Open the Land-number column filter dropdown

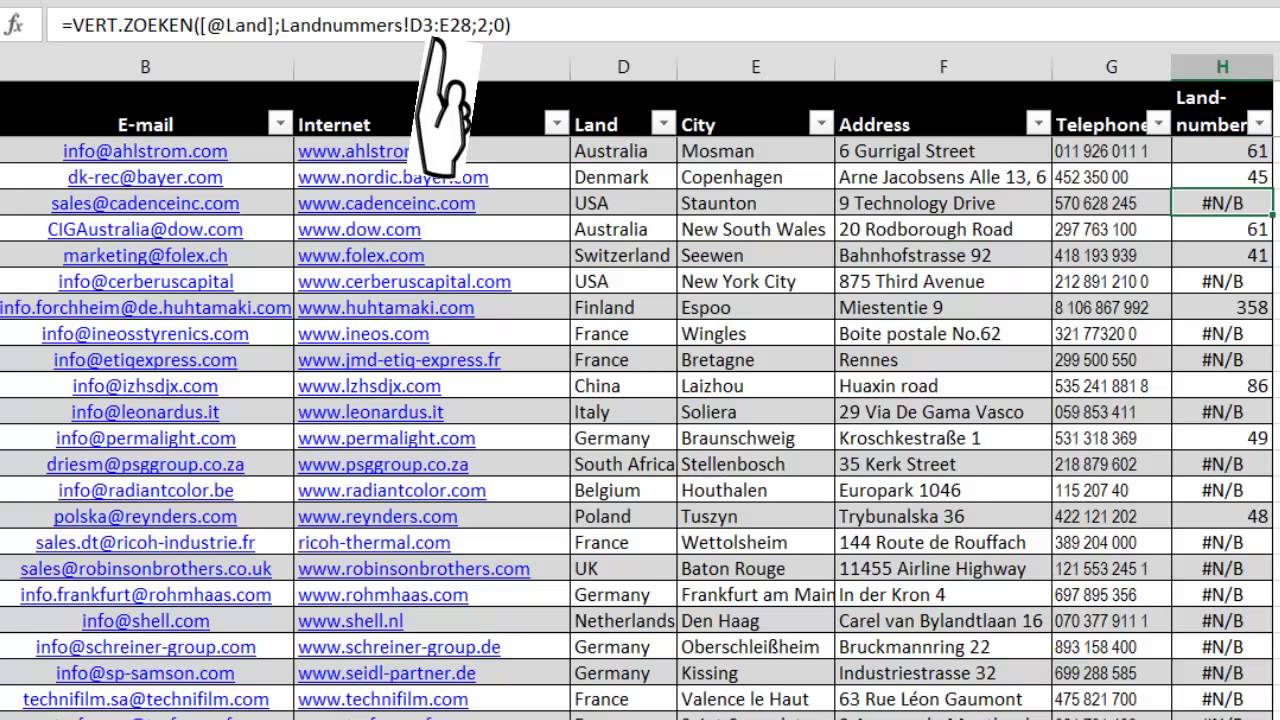[x=1260, y=123]
